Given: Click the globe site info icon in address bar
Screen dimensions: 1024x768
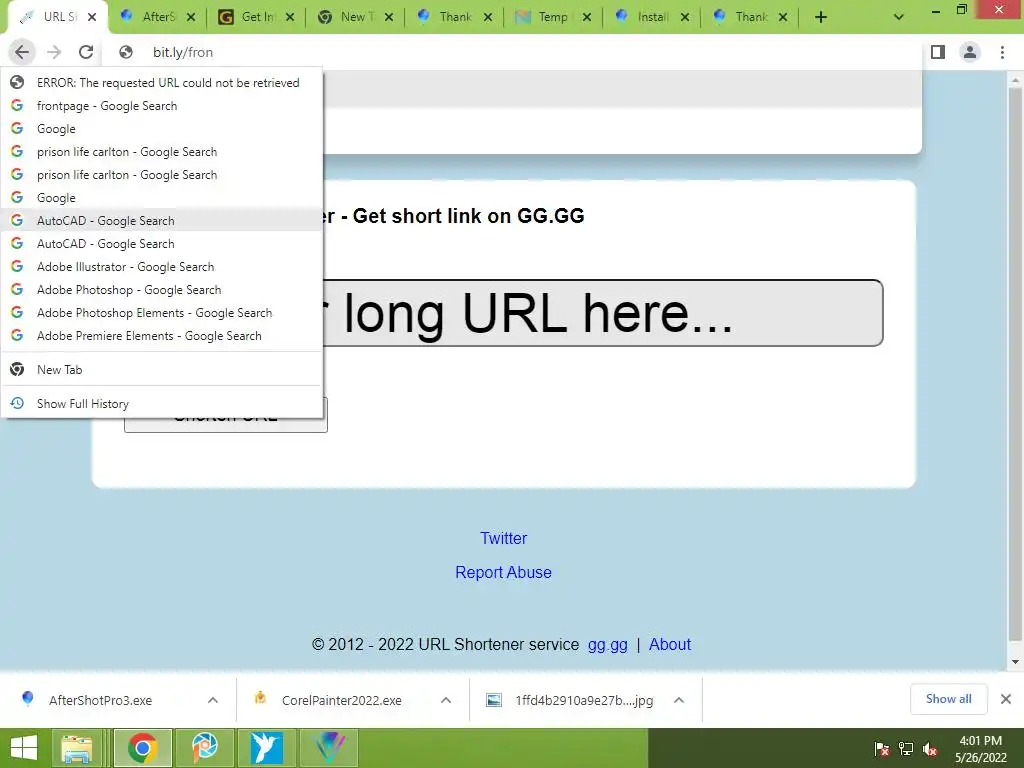Looking at the screenshot, I should coord(126,52).
